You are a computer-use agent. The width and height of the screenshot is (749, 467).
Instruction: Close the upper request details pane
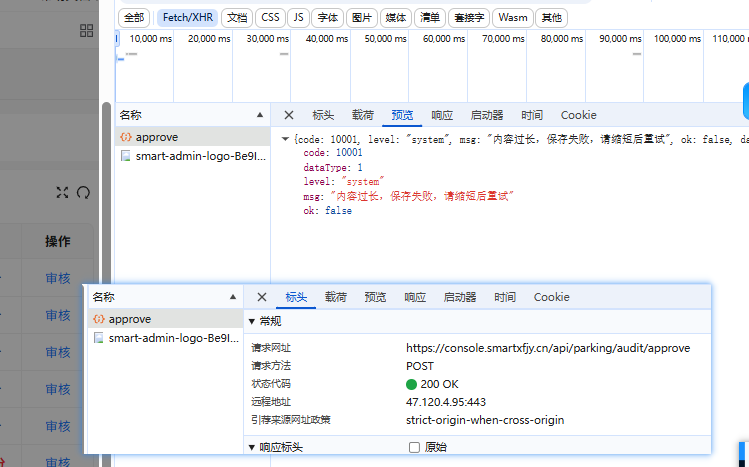click(x=289, y=115)
